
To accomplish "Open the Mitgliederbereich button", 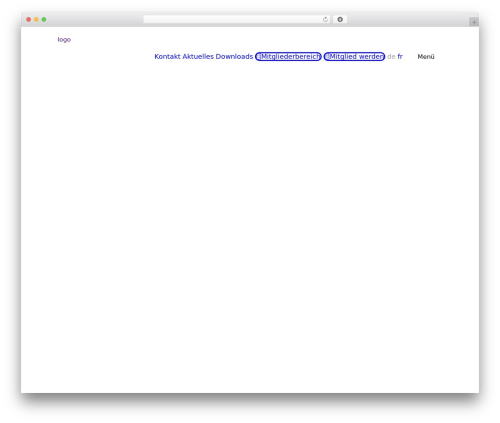I will pos(288,57).
